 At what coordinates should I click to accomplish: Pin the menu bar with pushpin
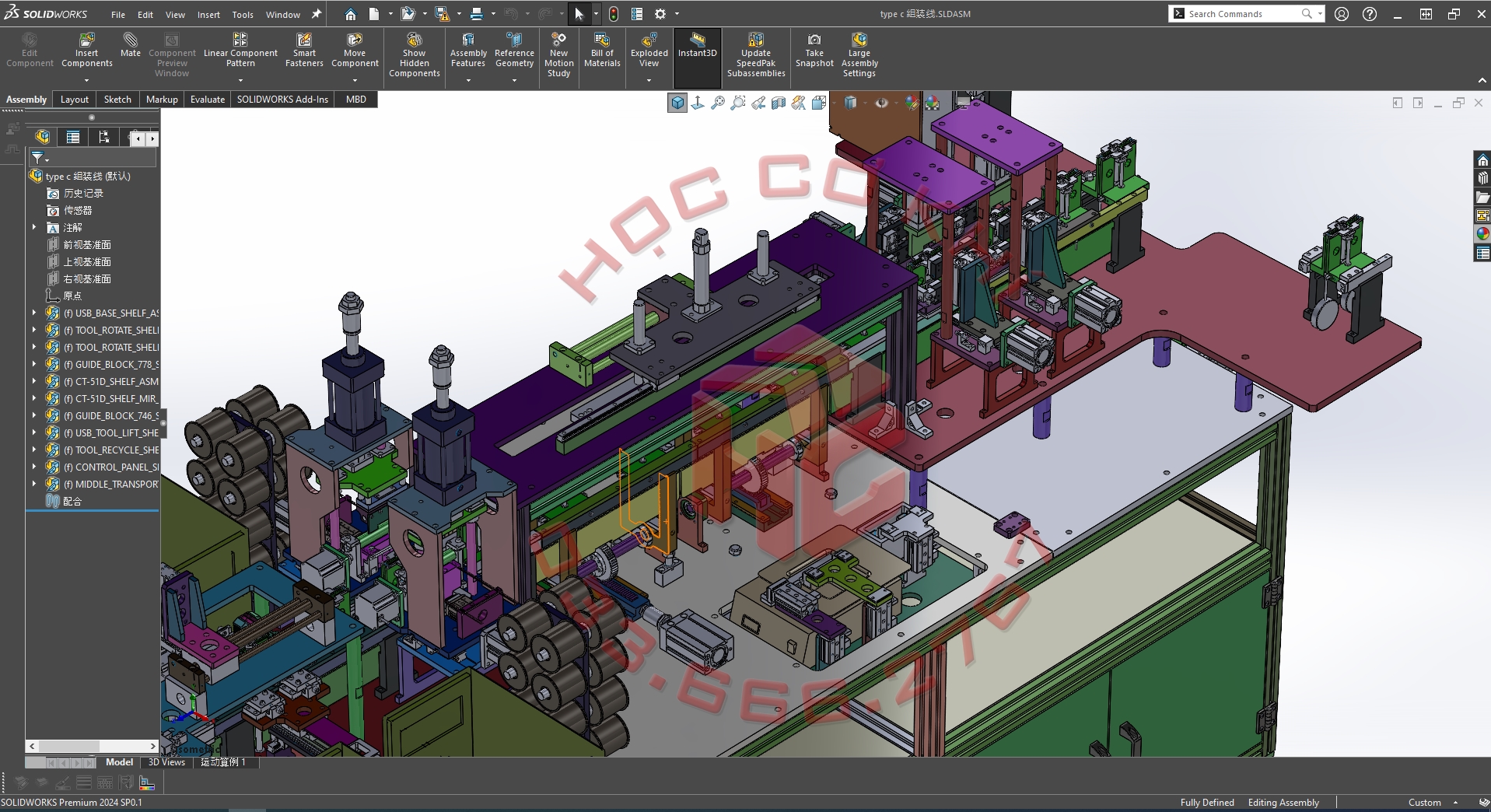pos(317,14)
